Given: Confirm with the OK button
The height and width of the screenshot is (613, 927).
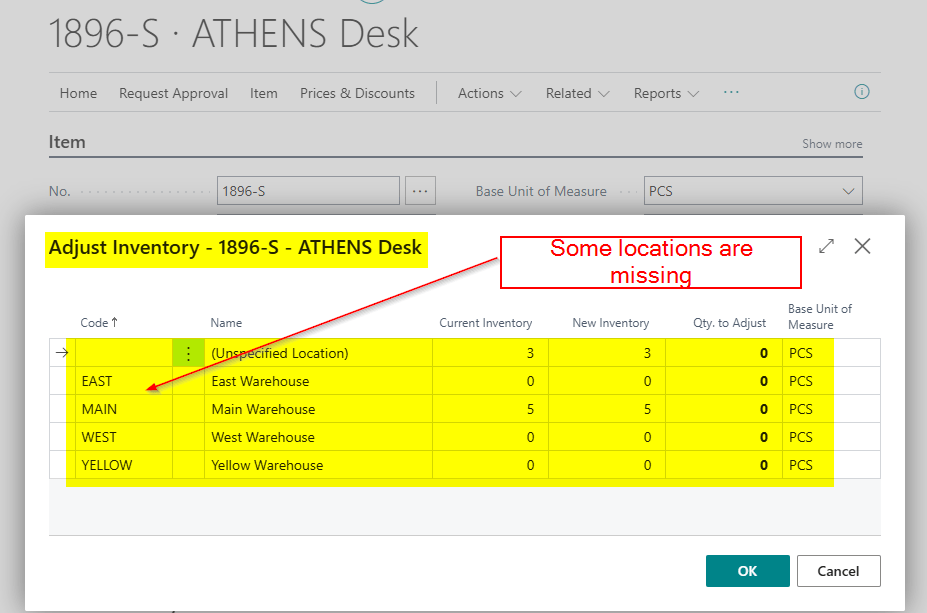Looking at the screenshot, I should pos(747,571).
